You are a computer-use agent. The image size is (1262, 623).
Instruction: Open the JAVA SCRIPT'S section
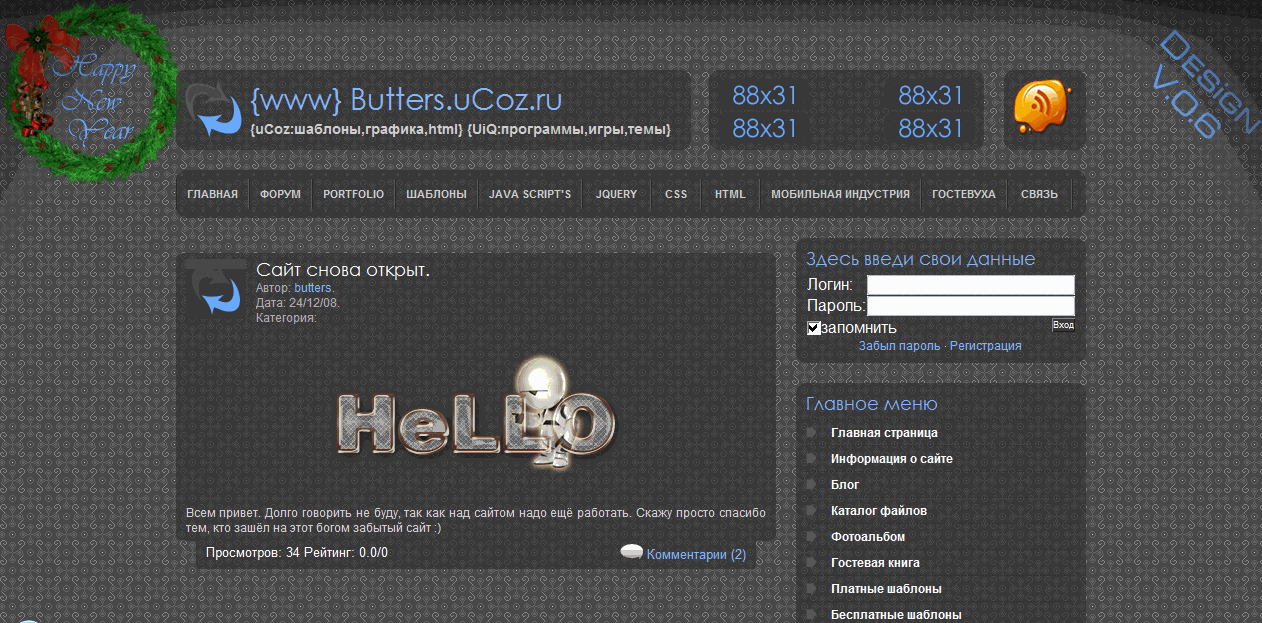click(530, 194)
